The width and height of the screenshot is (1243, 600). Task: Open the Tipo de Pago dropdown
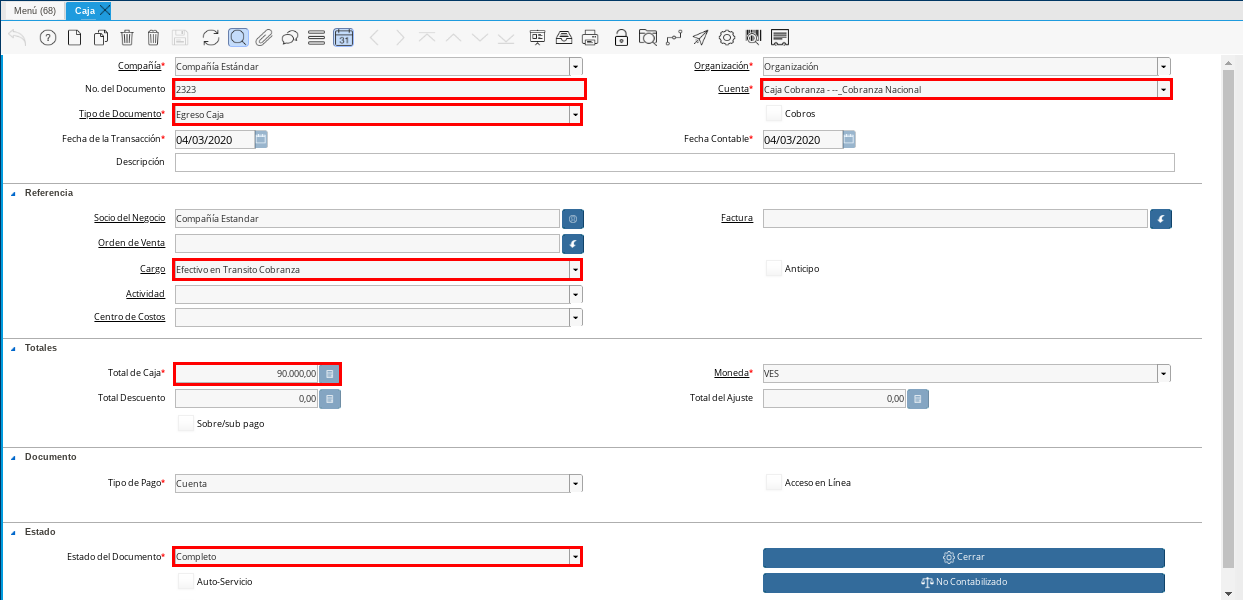coord(576,483)
